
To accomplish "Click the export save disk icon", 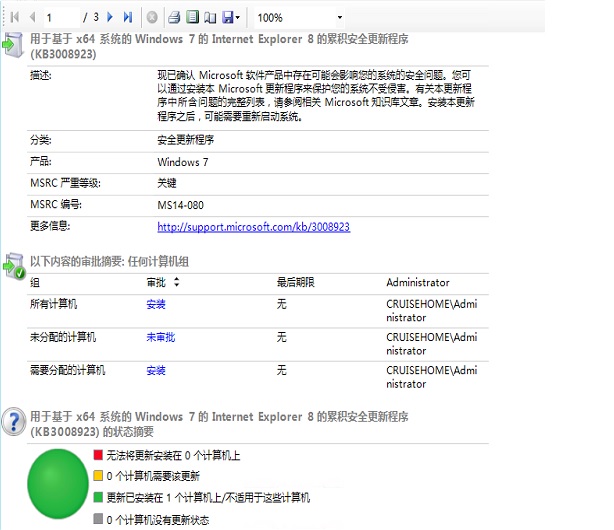I will [x=228, y=17].
